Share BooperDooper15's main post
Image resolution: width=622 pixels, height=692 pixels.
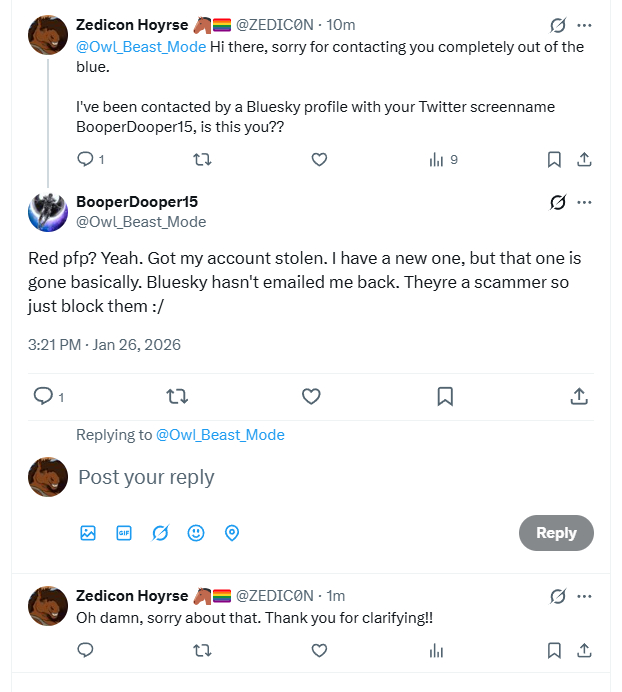click(x=579, y=397)
